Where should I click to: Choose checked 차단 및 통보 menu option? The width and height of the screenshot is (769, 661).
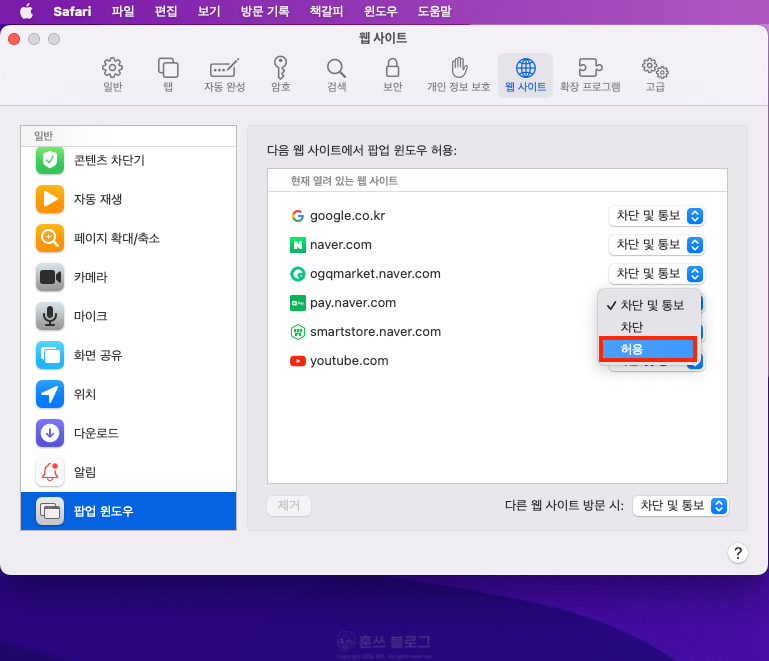[648, 305]
